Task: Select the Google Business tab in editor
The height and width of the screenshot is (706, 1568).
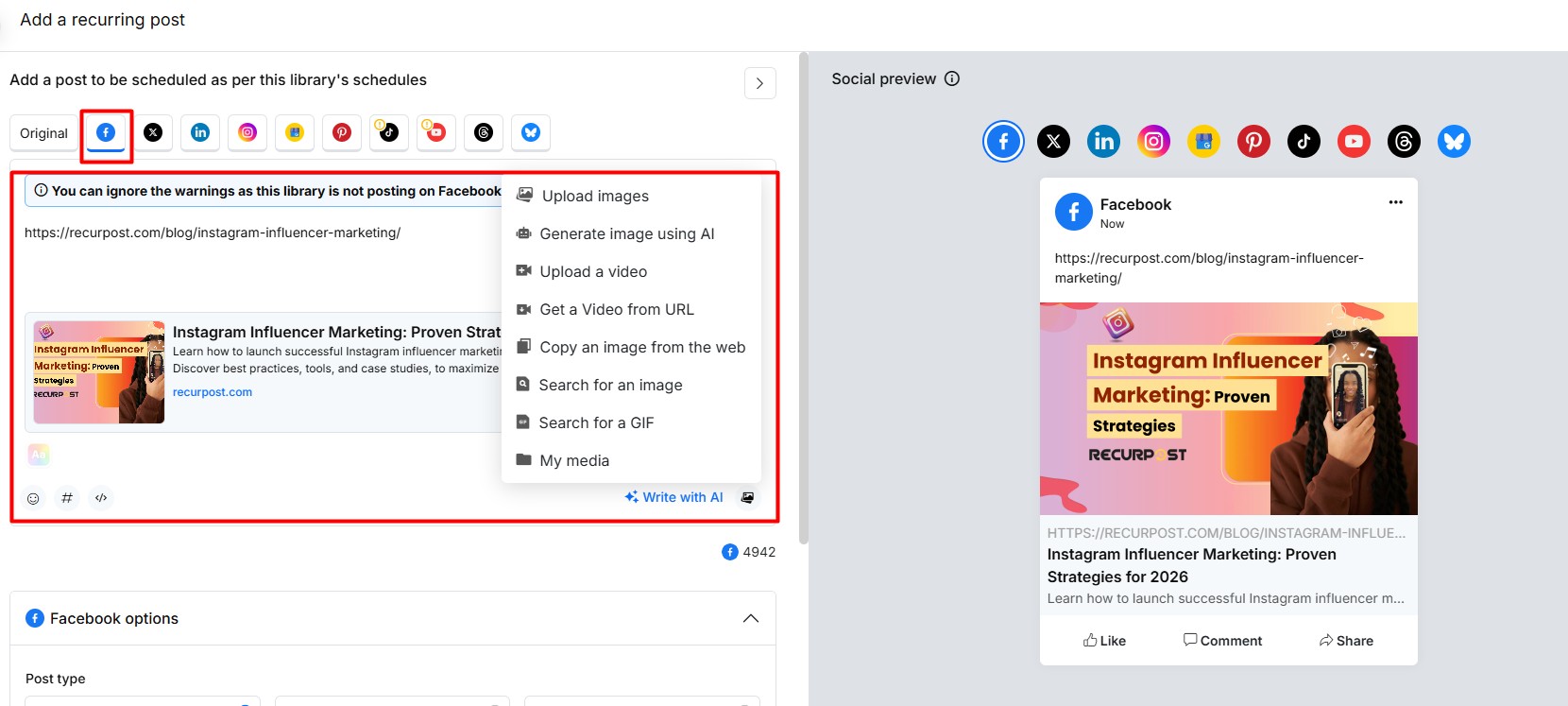Action: 295,133
